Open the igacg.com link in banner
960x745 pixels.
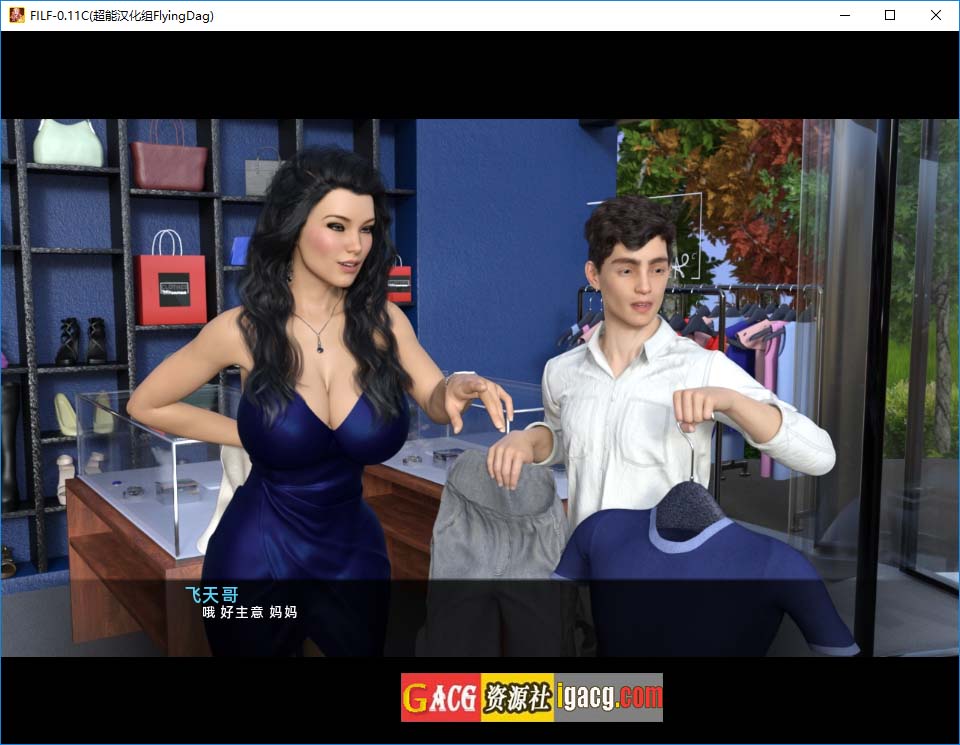point(608,697)
